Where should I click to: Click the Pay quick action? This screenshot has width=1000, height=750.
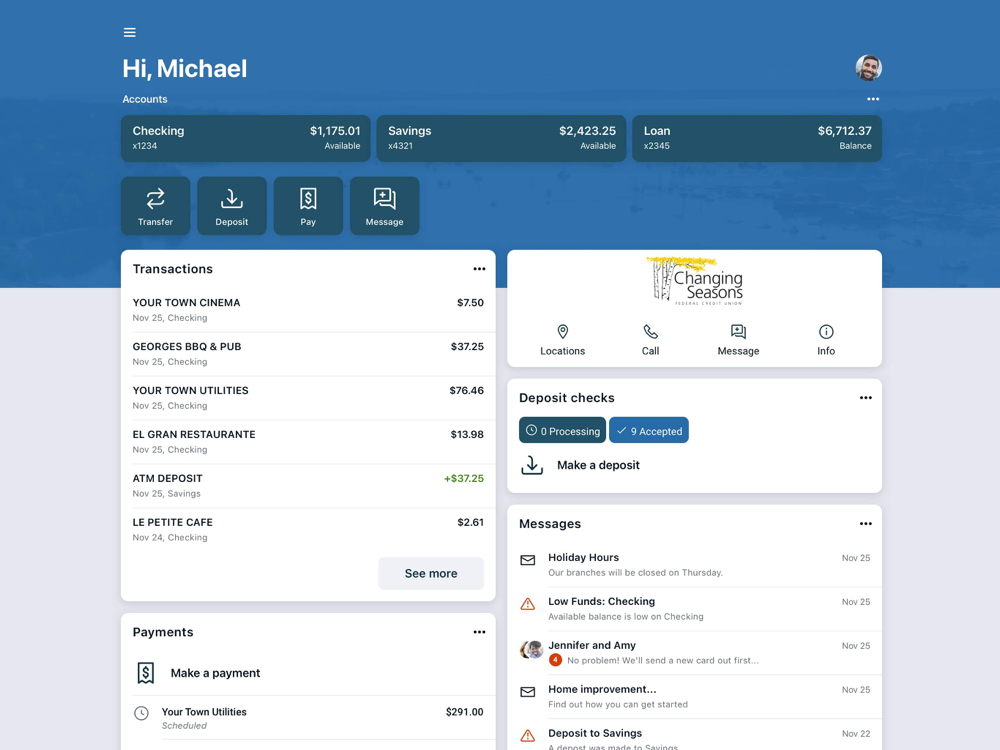[308, 206]
